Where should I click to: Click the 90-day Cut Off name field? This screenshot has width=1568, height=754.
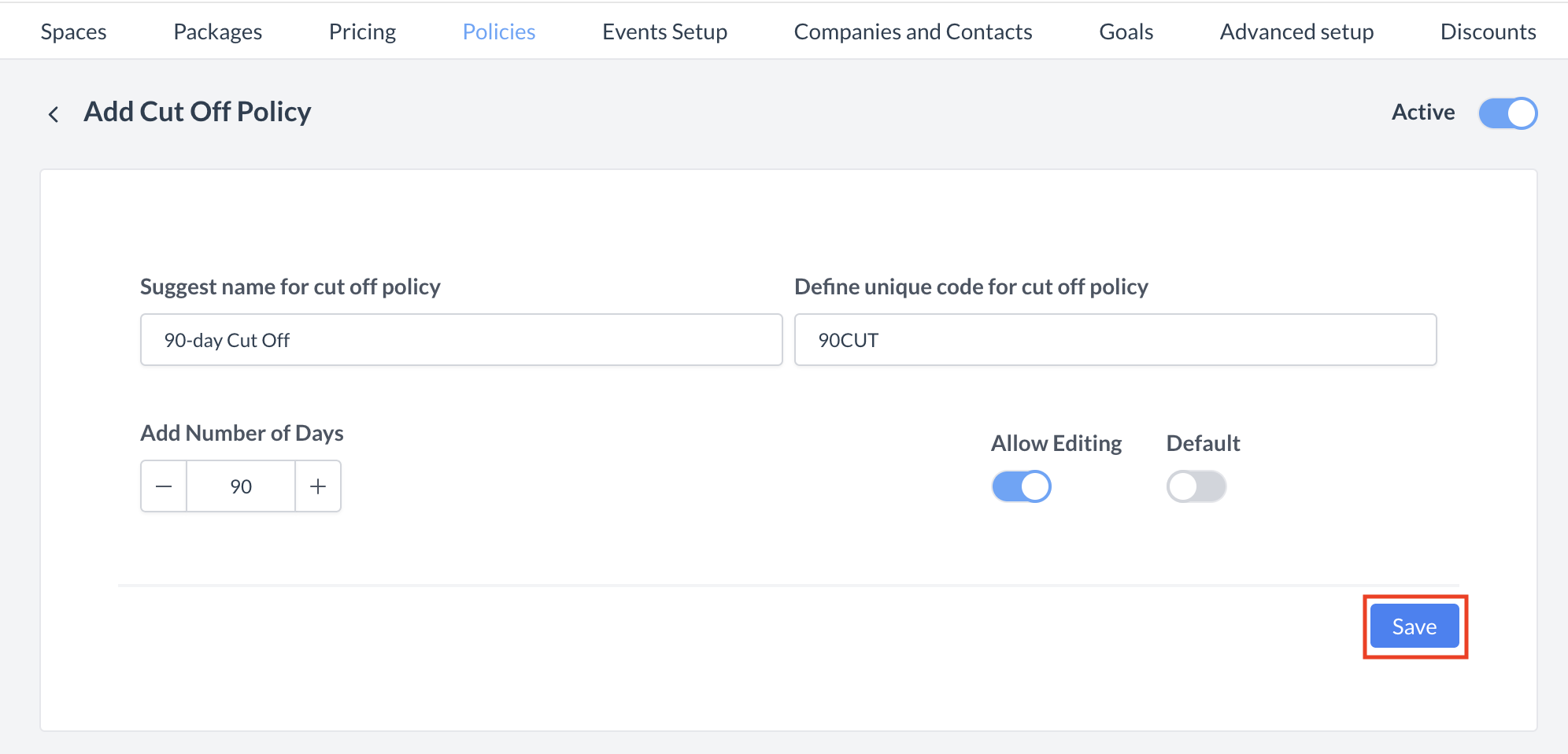click(x=460, y=339)
